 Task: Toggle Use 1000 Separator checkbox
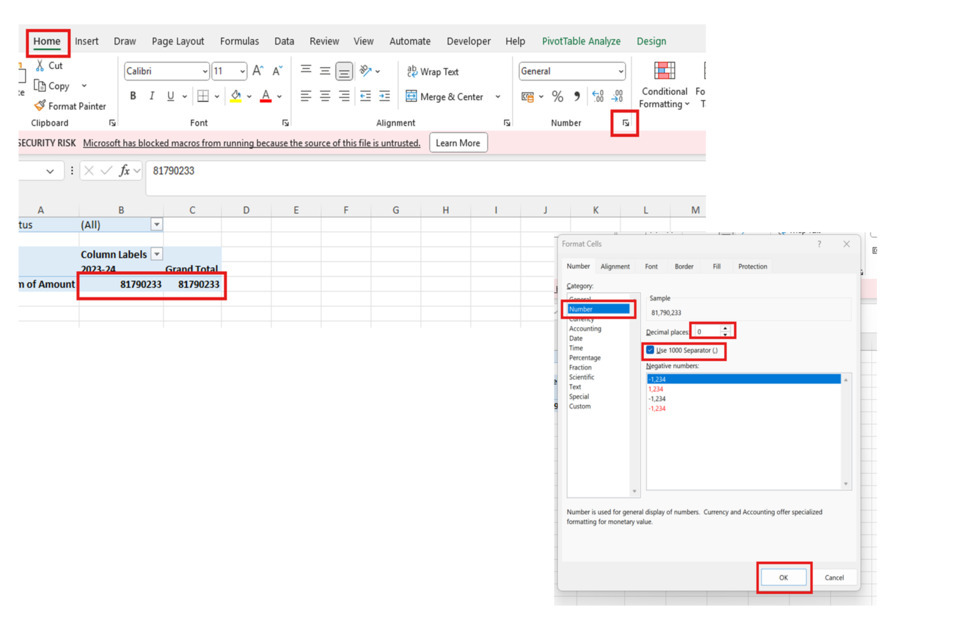[650, 351]
